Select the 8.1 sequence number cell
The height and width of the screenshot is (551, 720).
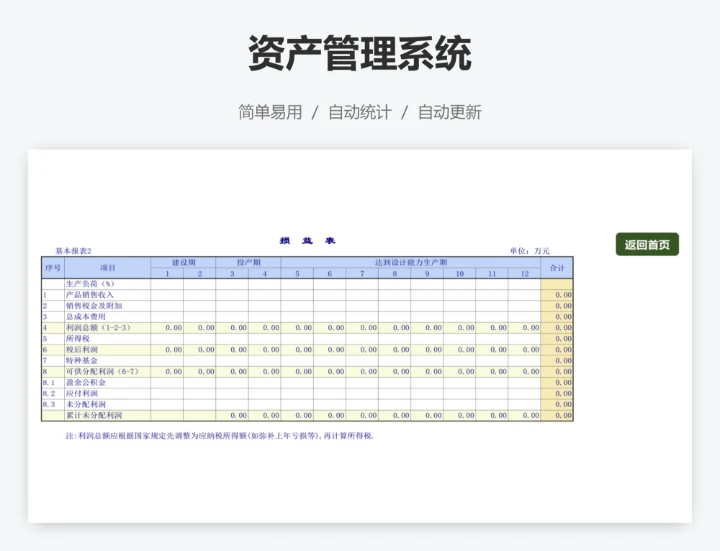(53, 382)
